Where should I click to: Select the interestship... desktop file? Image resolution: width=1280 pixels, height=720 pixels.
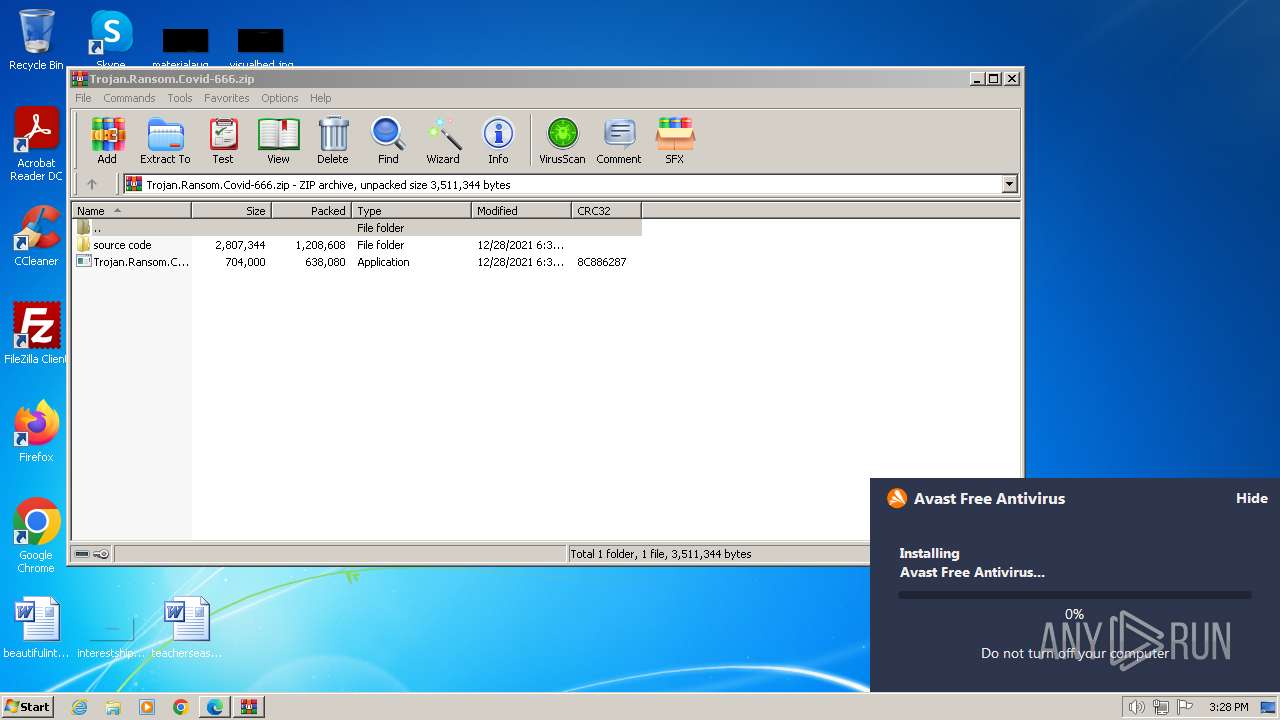click(x=111, y=635)
